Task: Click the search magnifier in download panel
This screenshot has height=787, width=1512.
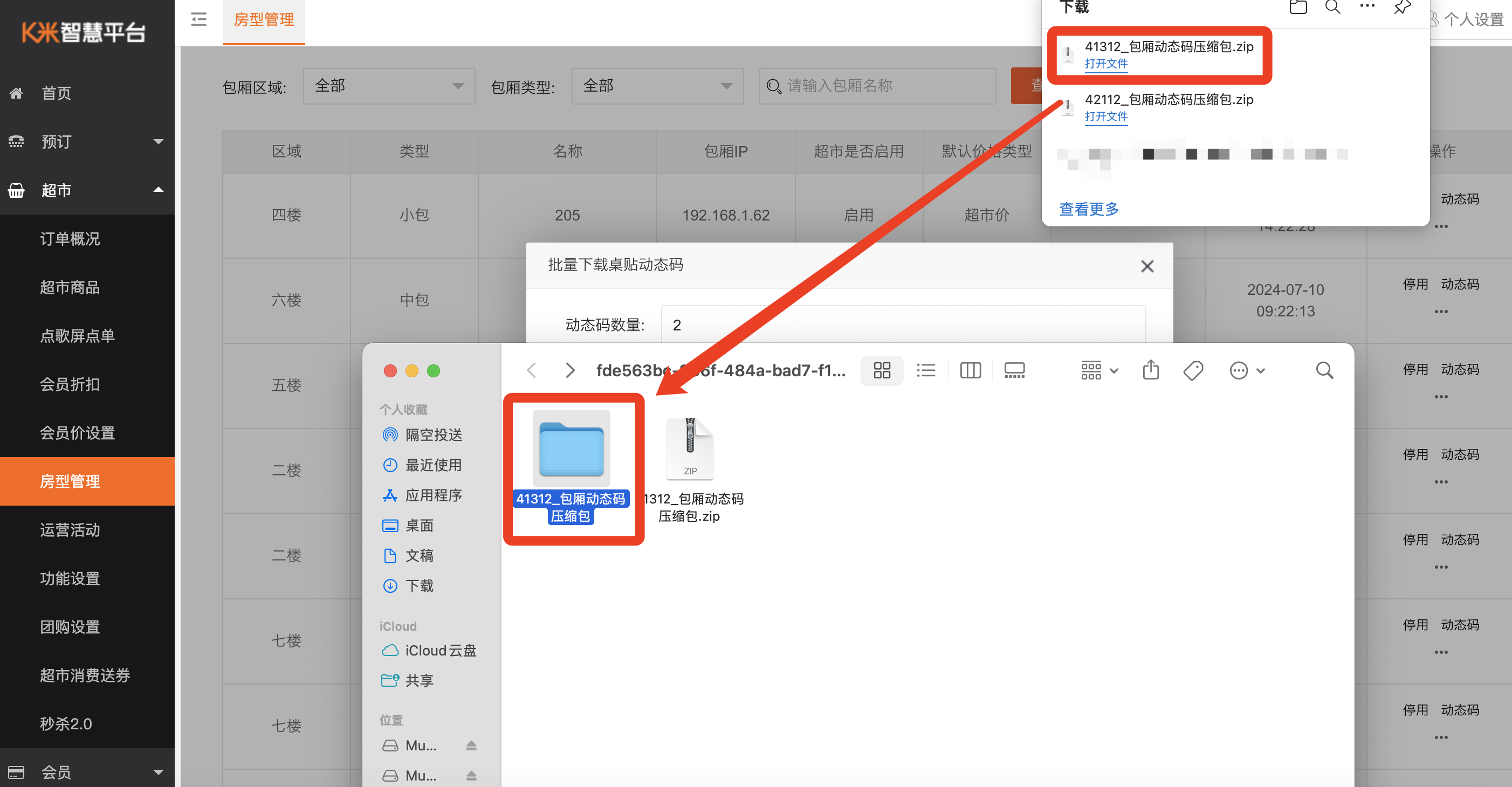Action: coord(1332,7)
